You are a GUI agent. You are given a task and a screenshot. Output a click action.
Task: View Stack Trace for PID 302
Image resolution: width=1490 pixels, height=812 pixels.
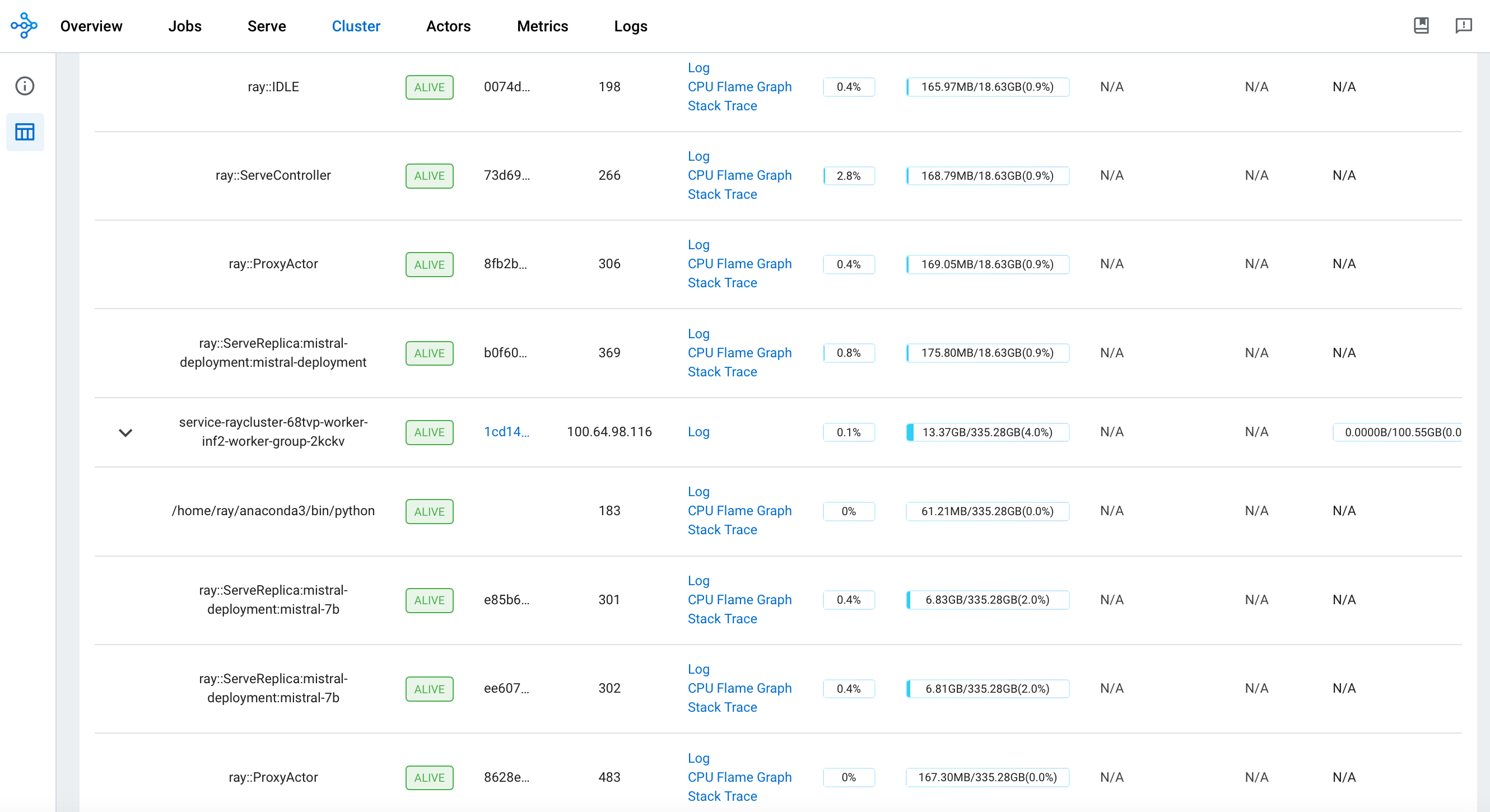tap(723, 707)
